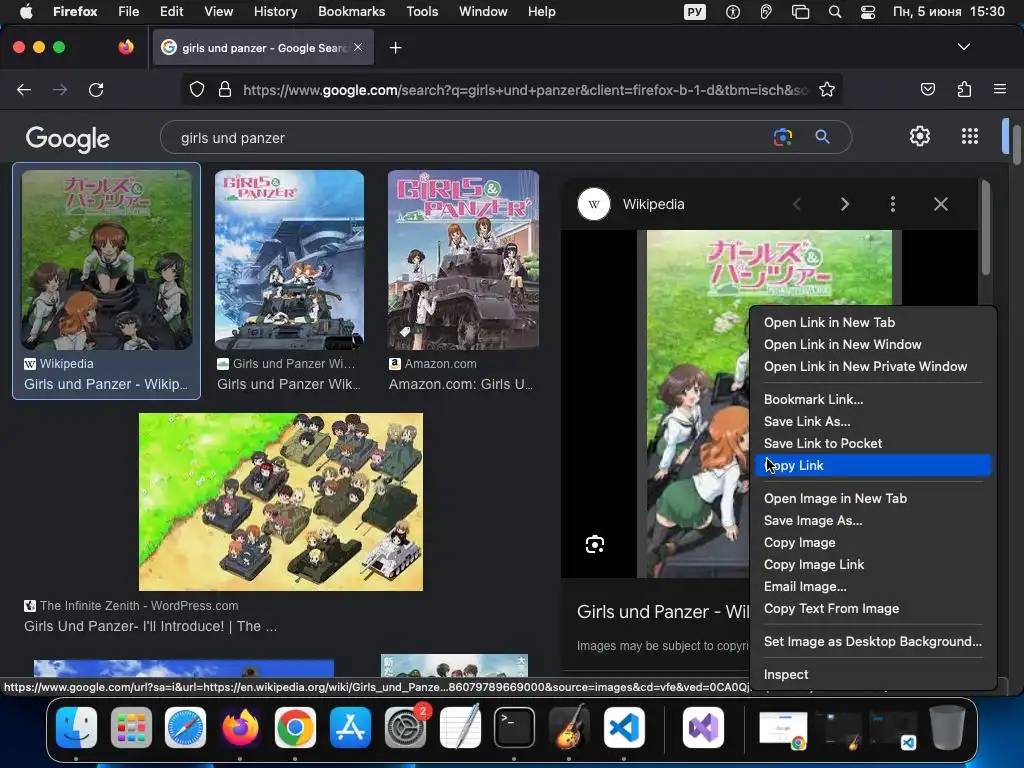This screenshot has height=768, width=1024.
Task: Open Launchpad from the Dock
Action: (x=131, y=727)
